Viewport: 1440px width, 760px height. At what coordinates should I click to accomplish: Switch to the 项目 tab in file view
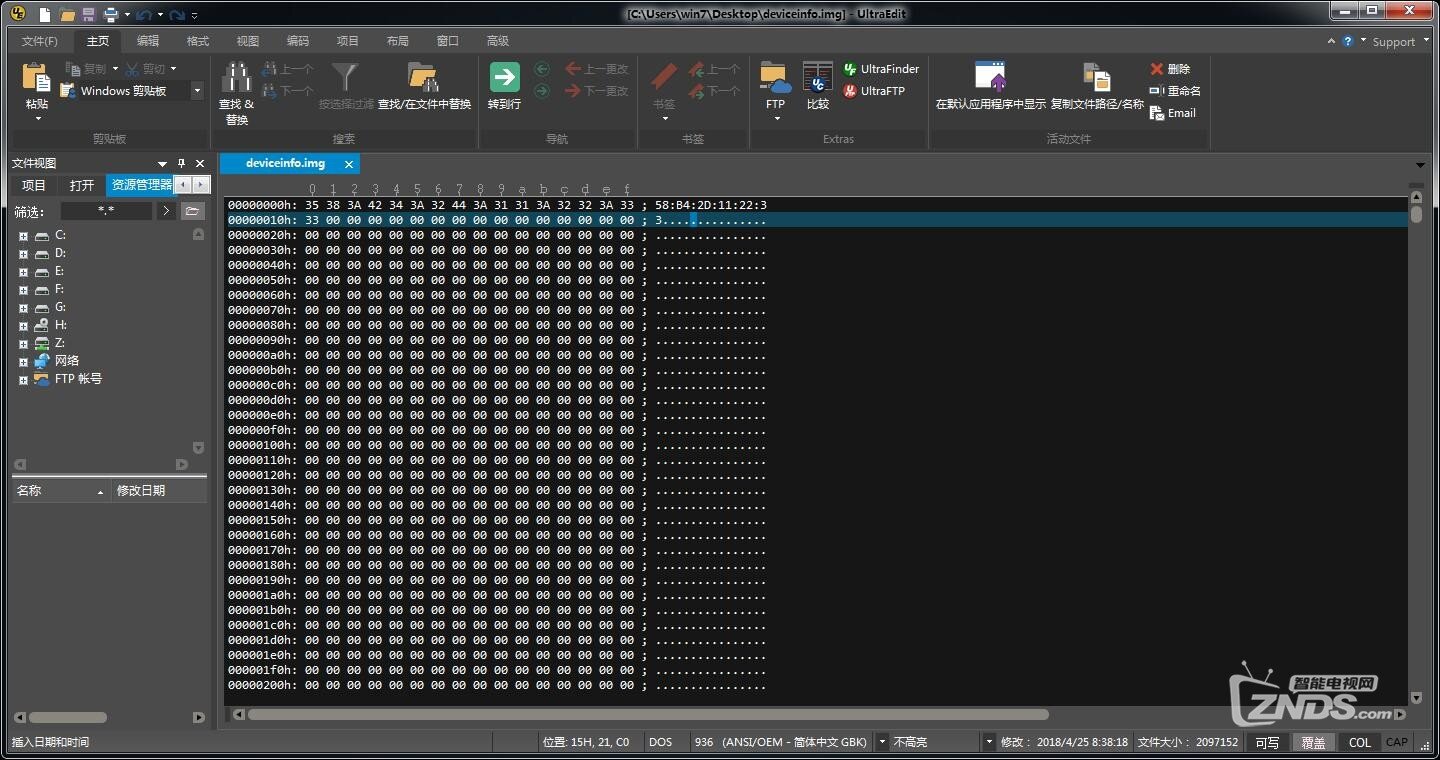[x=34, y=185]
